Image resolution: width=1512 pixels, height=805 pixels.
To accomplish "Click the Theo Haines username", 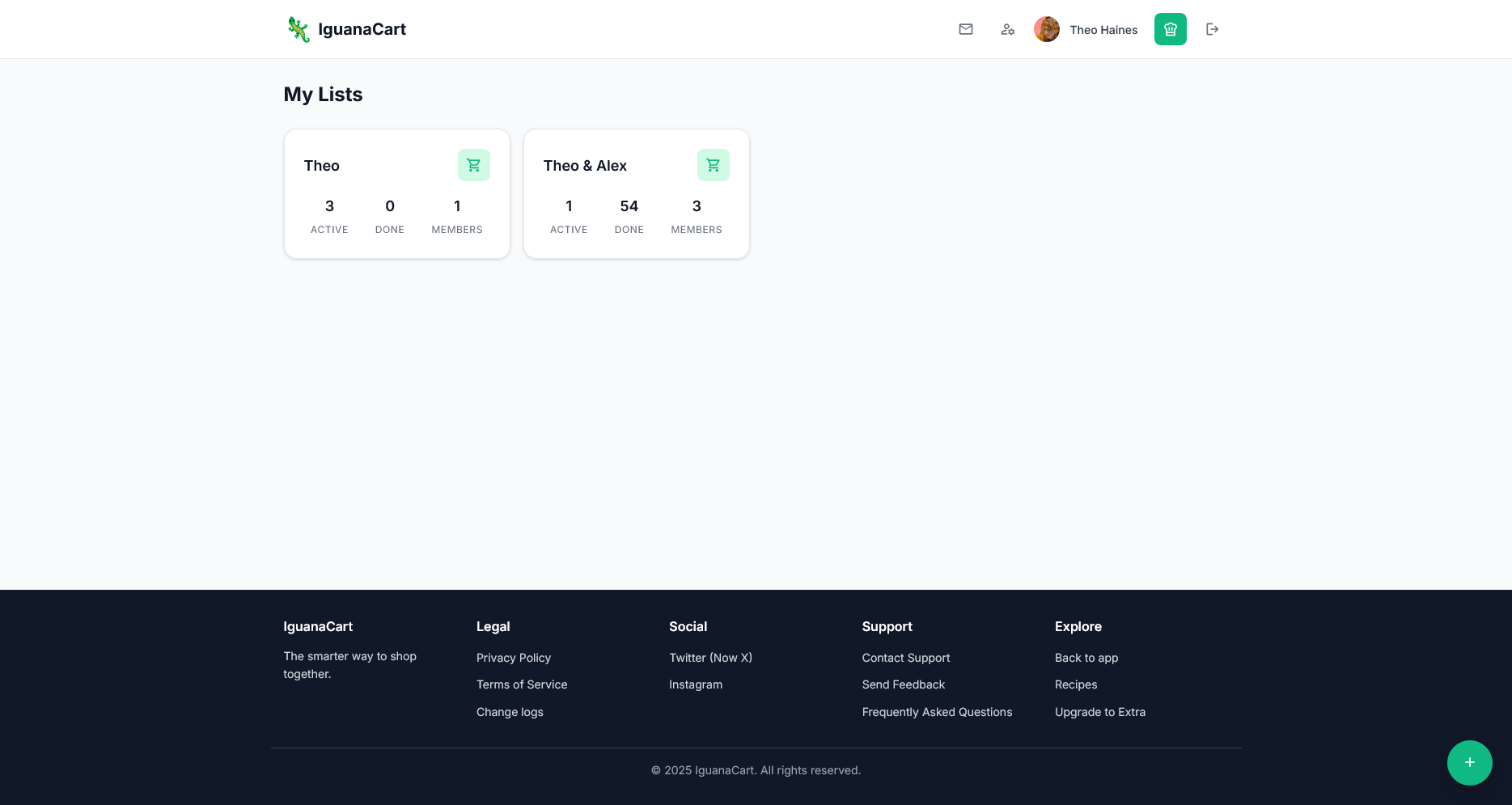I will click(x=1103, y=30).
